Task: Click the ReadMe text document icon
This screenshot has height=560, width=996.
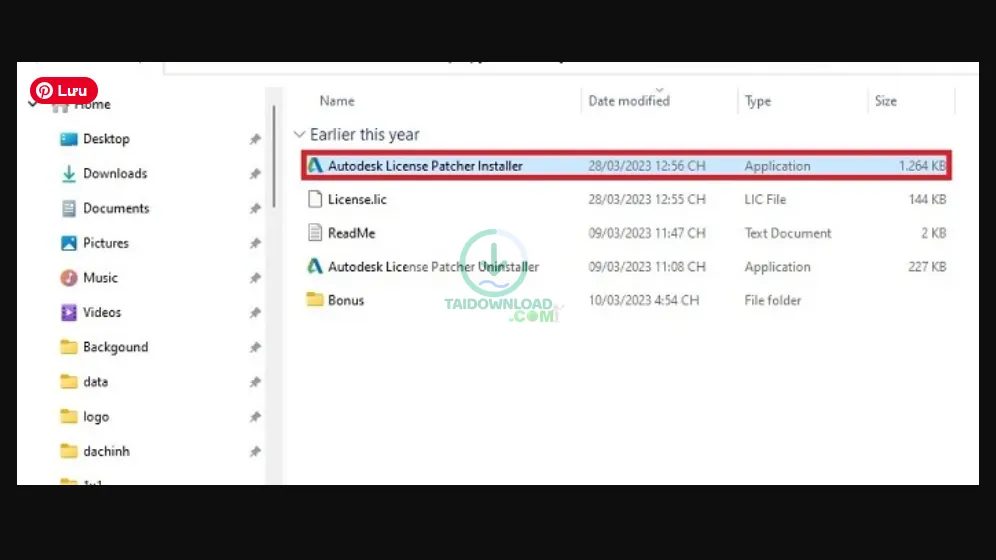Action: point(315,233)
